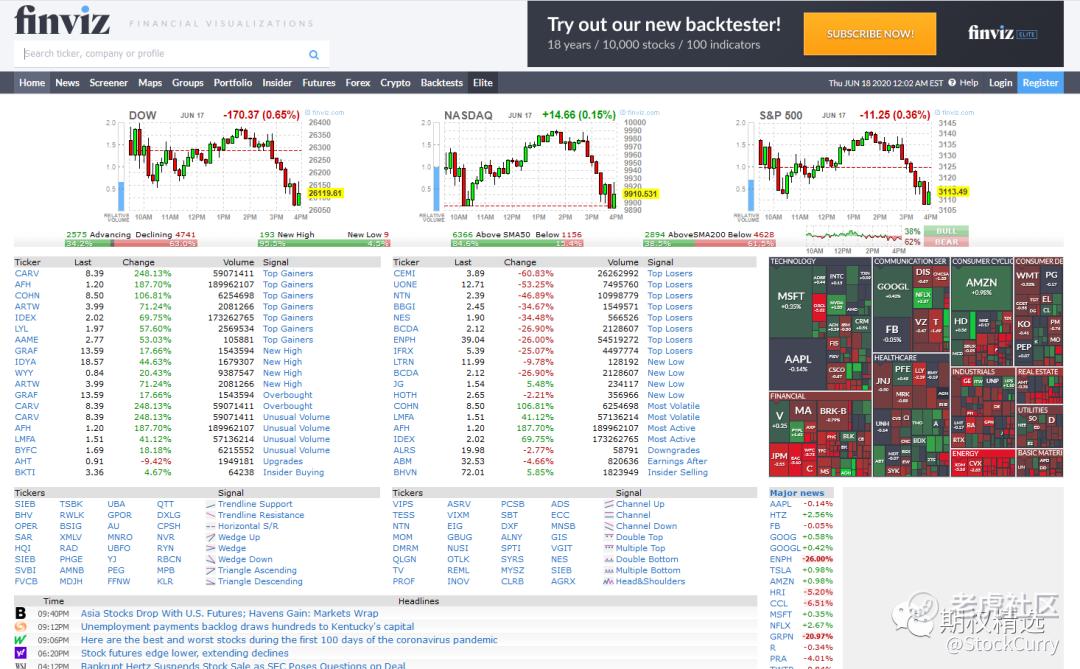Open the Bankrupt Hertz Suspends Stock Sale headline

[243, 665]
